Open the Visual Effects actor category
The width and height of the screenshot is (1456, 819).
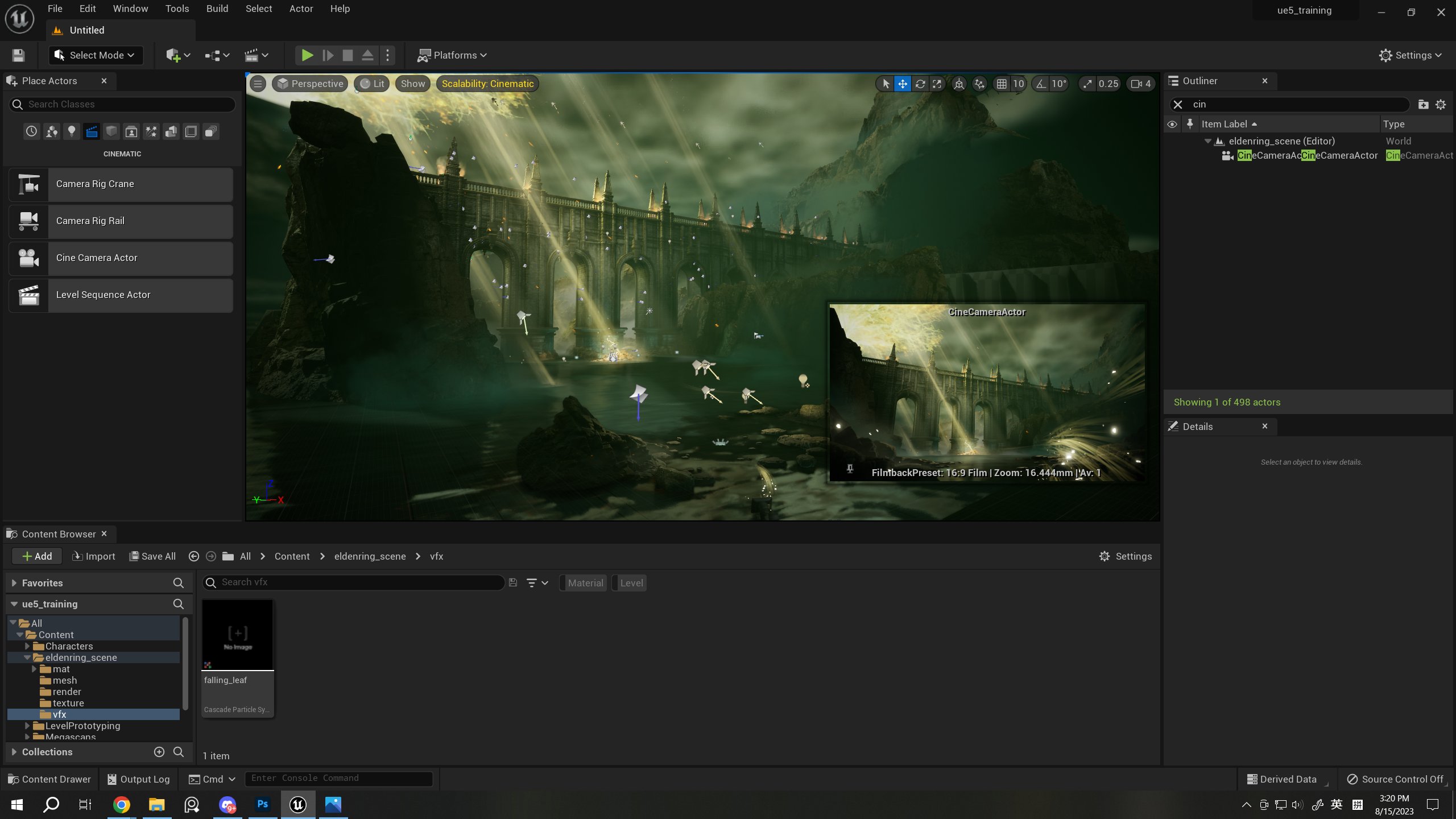click(x=151, y=131)
